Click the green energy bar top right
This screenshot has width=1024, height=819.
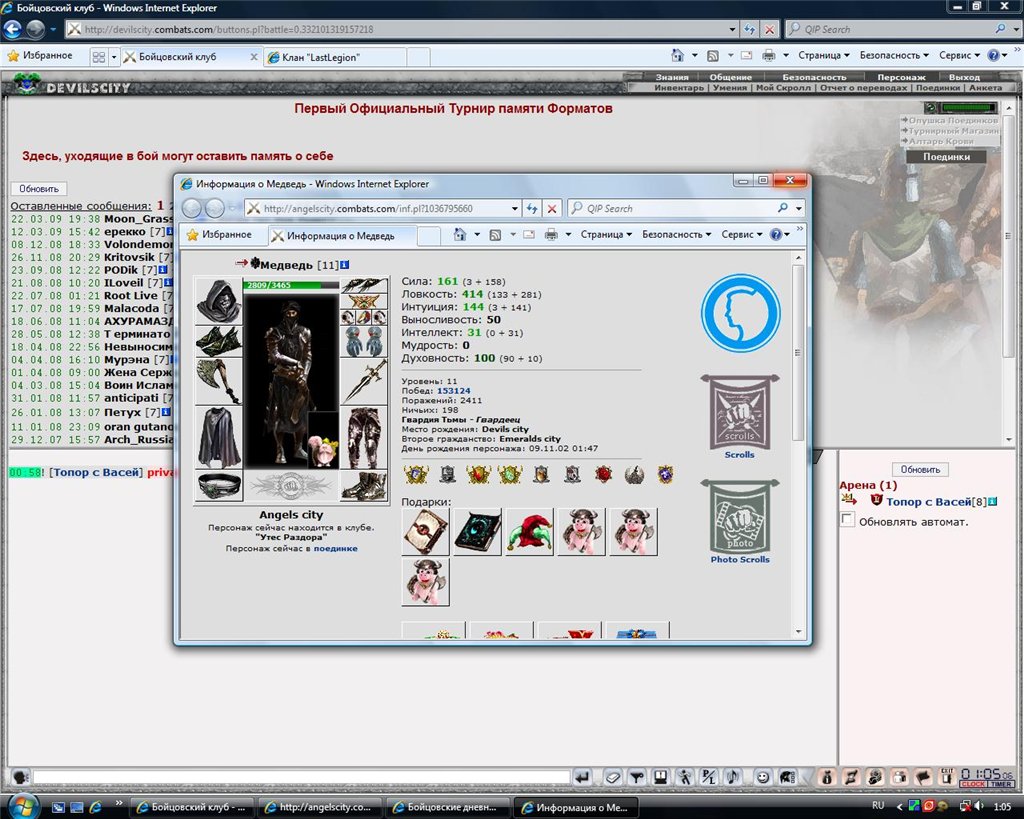click(968, 108)
